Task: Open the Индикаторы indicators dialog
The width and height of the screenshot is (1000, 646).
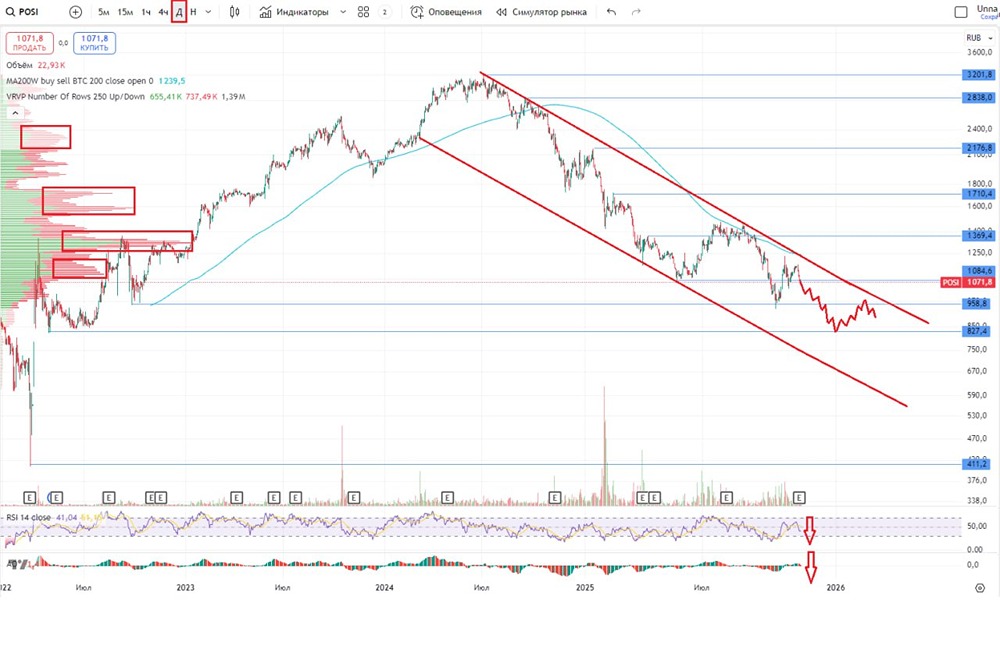Action: pyautogui.click(x=294, y=11)
